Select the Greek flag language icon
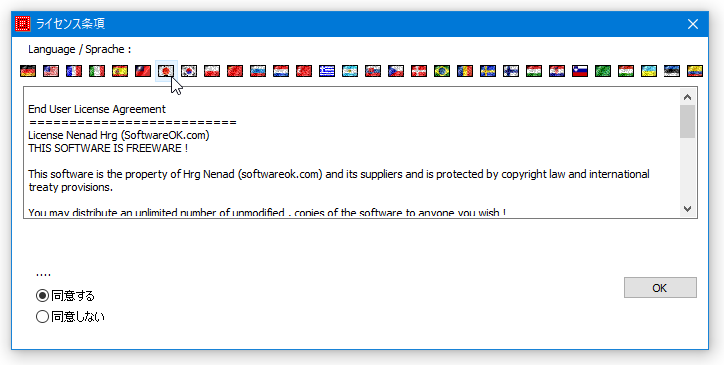Screen dimensions: 724x365 pyautogui.click(x=327, y=71)
